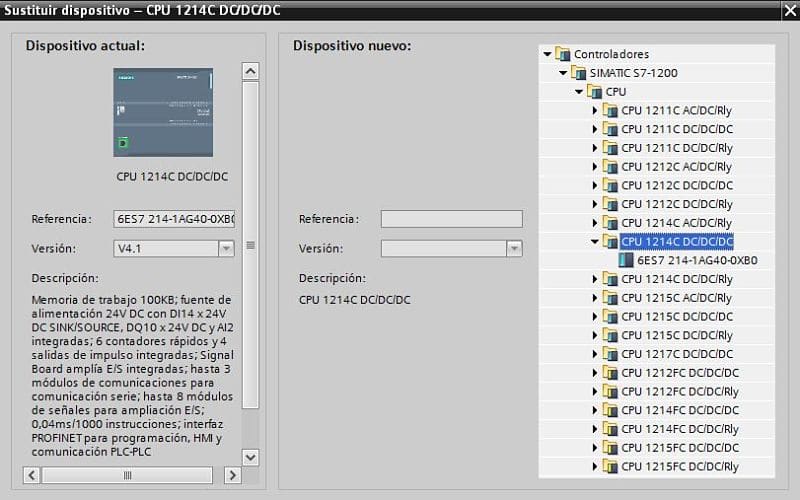Select order number 6ES7 214-1AG40-0XB0 in tree
Image resolution: width=800 pixels, height=500 pixels.
pos(697,260)
